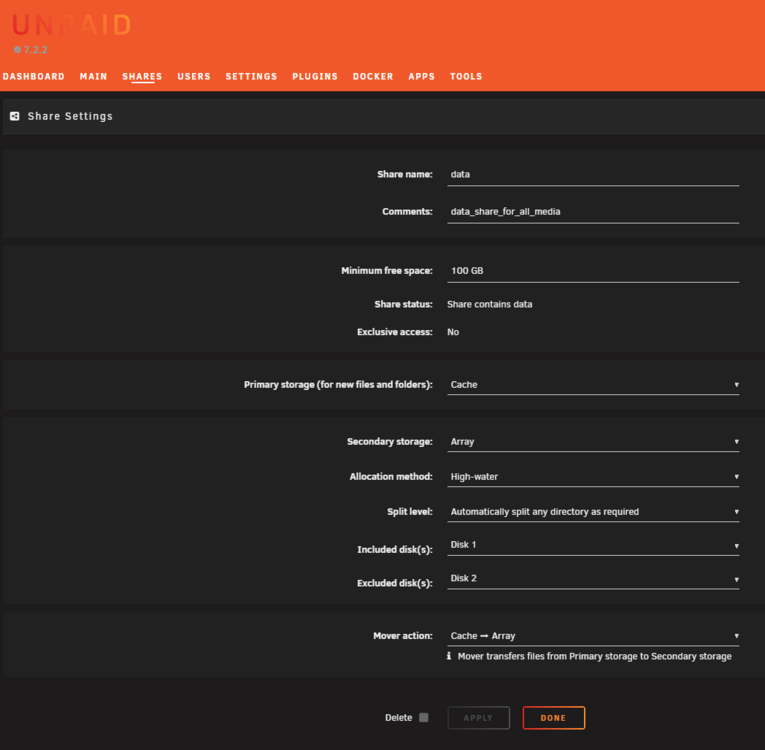Viewport: 765px width, 750px height.
Task: Open the Tools tab
Action: [x=466, y=77]
